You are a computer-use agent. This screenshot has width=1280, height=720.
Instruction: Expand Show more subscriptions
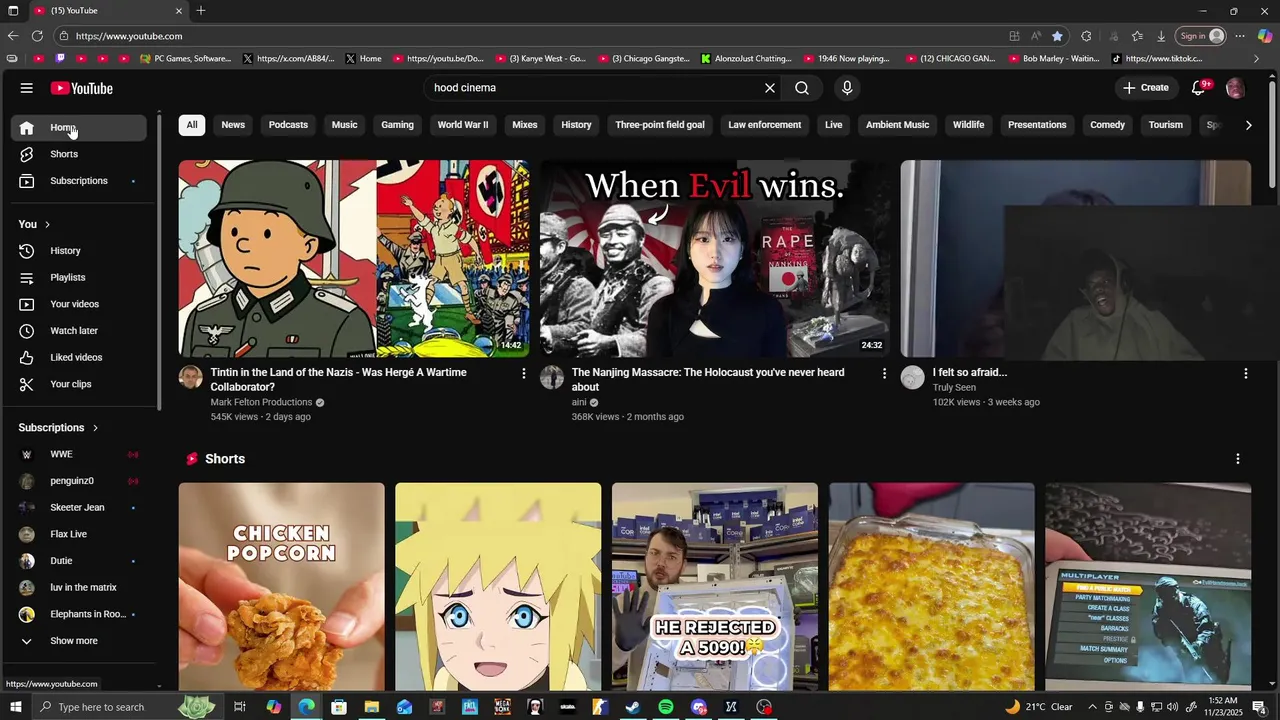[79, 641]
